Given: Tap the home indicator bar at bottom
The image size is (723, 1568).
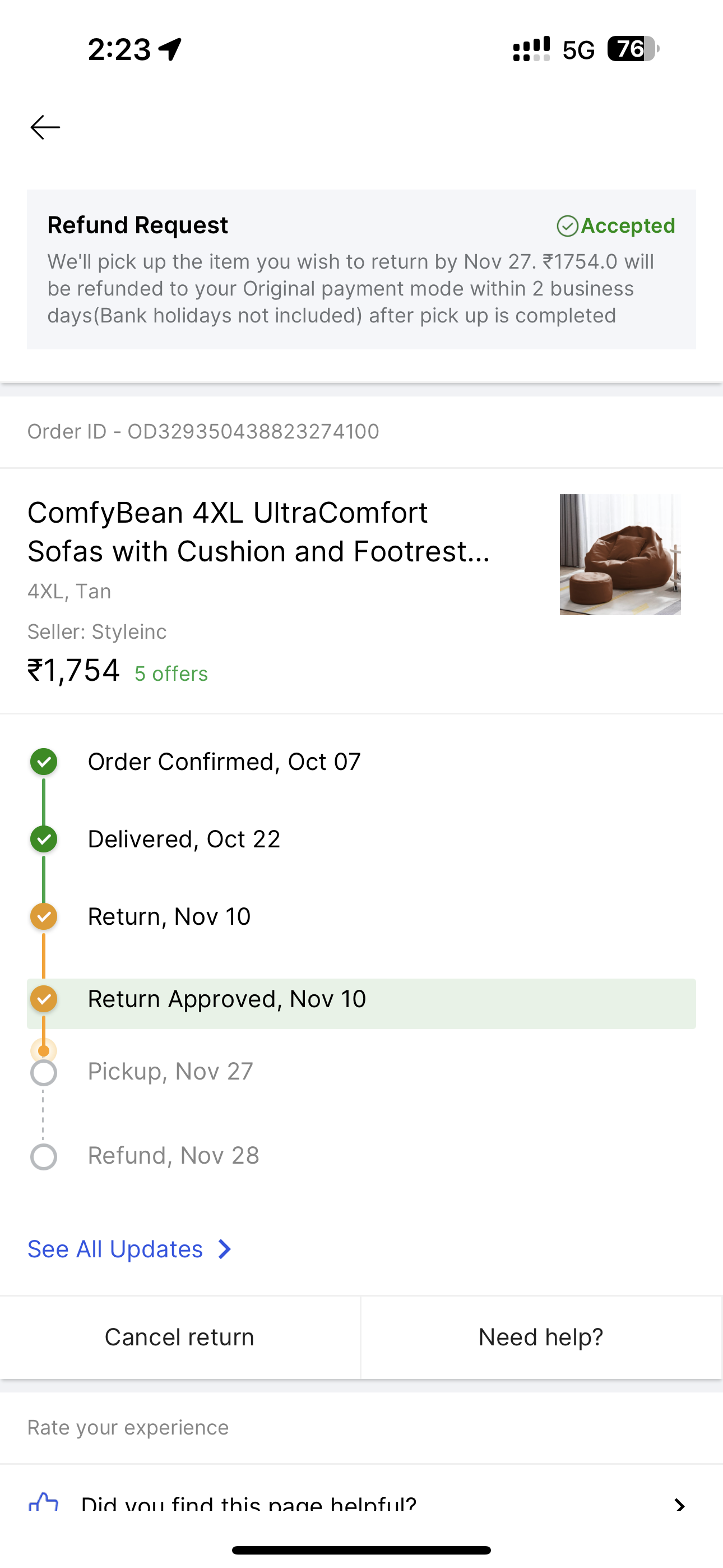Looking at the screenshot, I should (x=361, y=1549).
